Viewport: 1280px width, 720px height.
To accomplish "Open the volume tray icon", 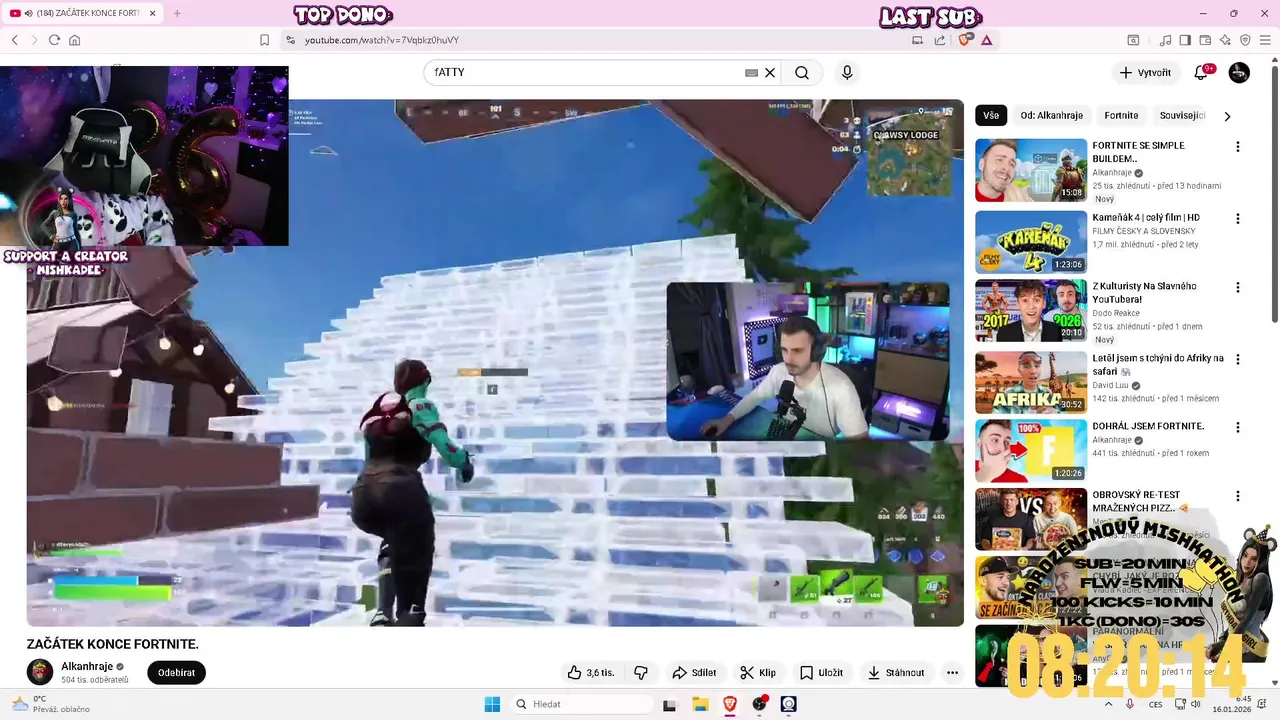I will pos(1196,704).
